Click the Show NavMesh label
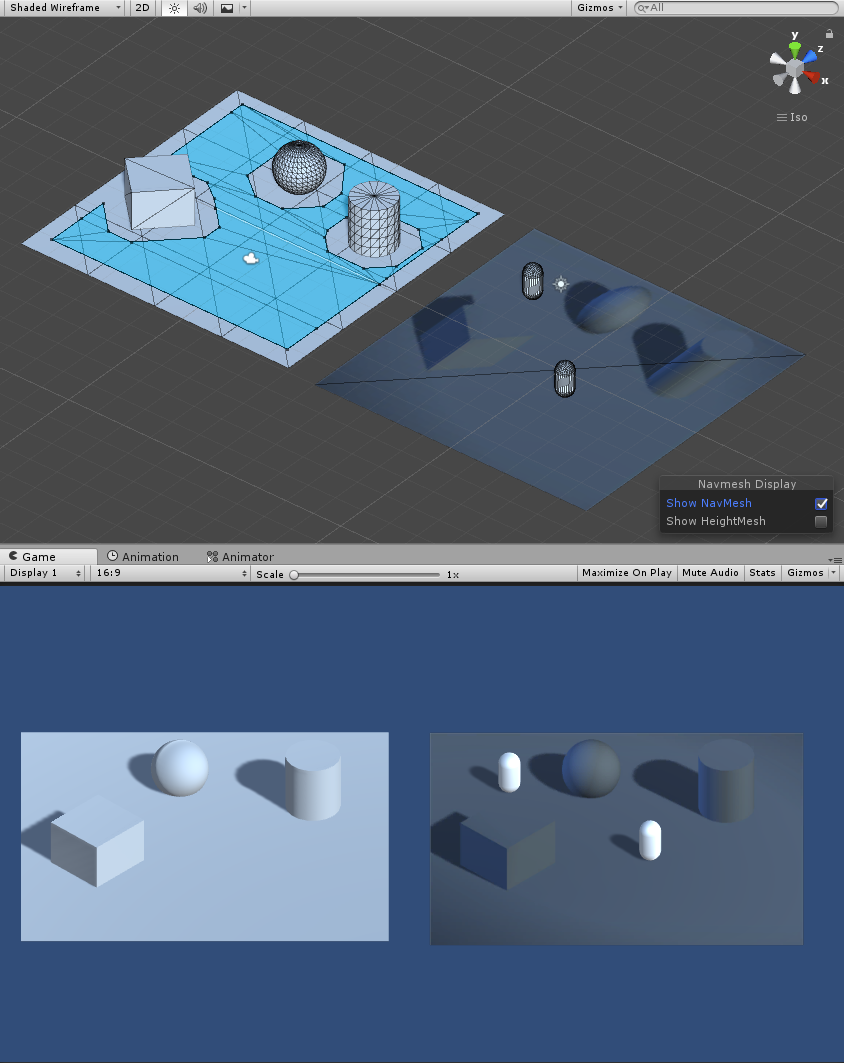The image size is (844, 1063). 708,503
